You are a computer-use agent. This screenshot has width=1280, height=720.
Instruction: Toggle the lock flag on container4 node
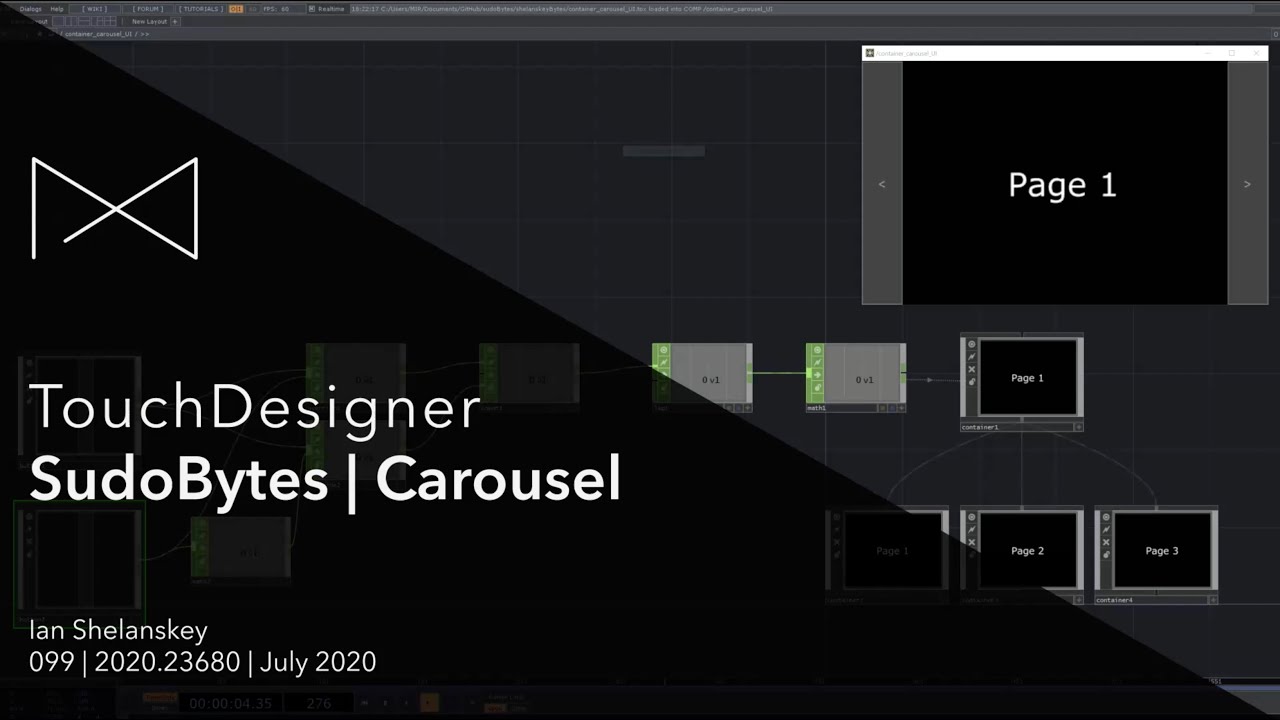coord(1106,554)
